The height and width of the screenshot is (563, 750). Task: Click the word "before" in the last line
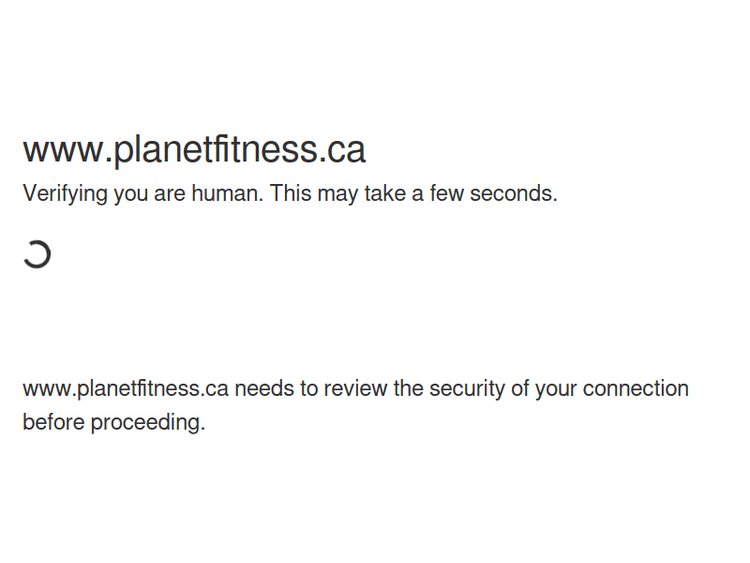[53, 422]
